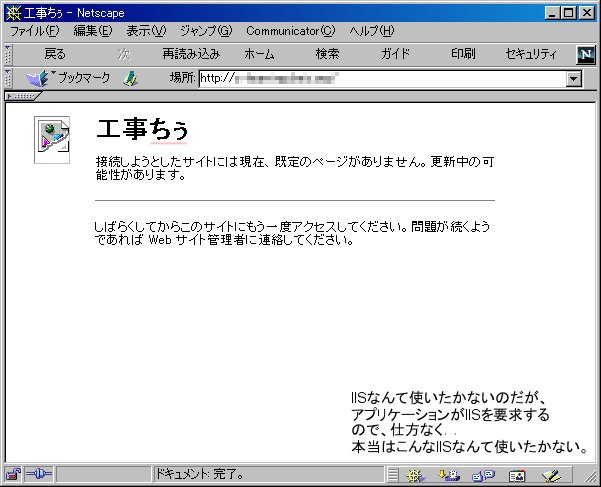601x487 pixels.
Task: Click the 戻る back toolbar button
Action: point(55,54)
